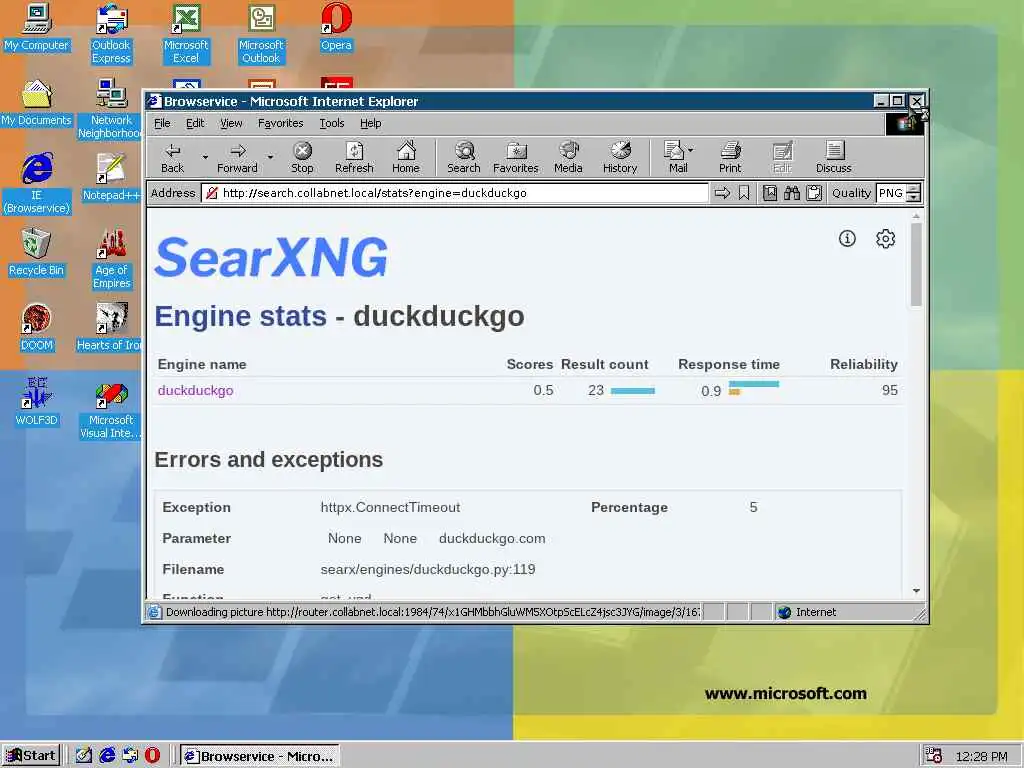
Task: Open Network Neighborhood desktop icon
Action: coord(110,109)
